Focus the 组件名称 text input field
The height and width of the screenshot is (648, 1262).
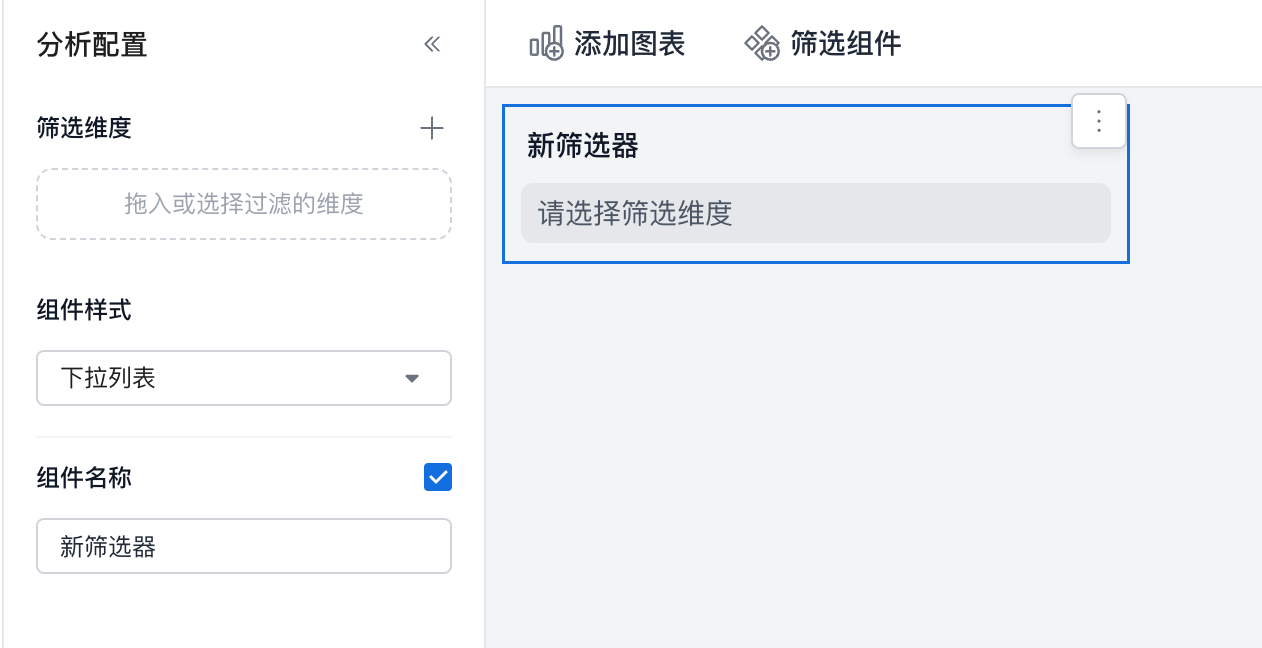243,546
